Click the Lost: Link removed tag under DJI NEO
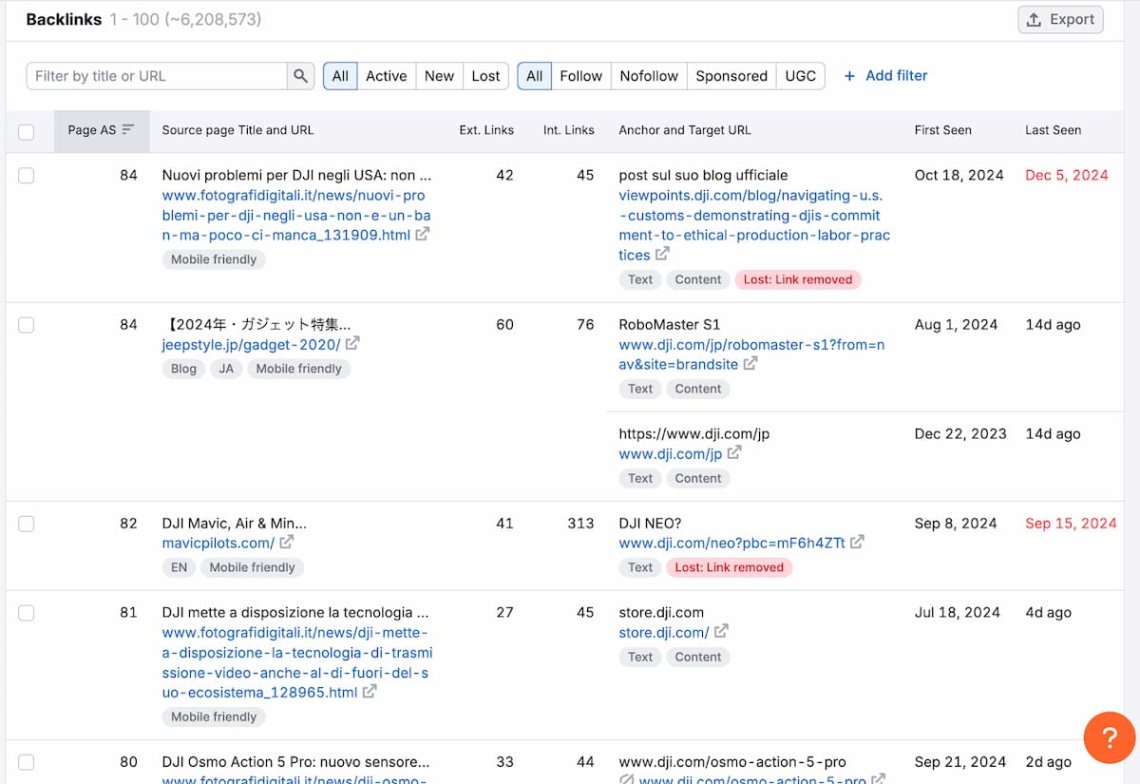Viewport: 1140px width, 784px height. [x=729, y=567]
